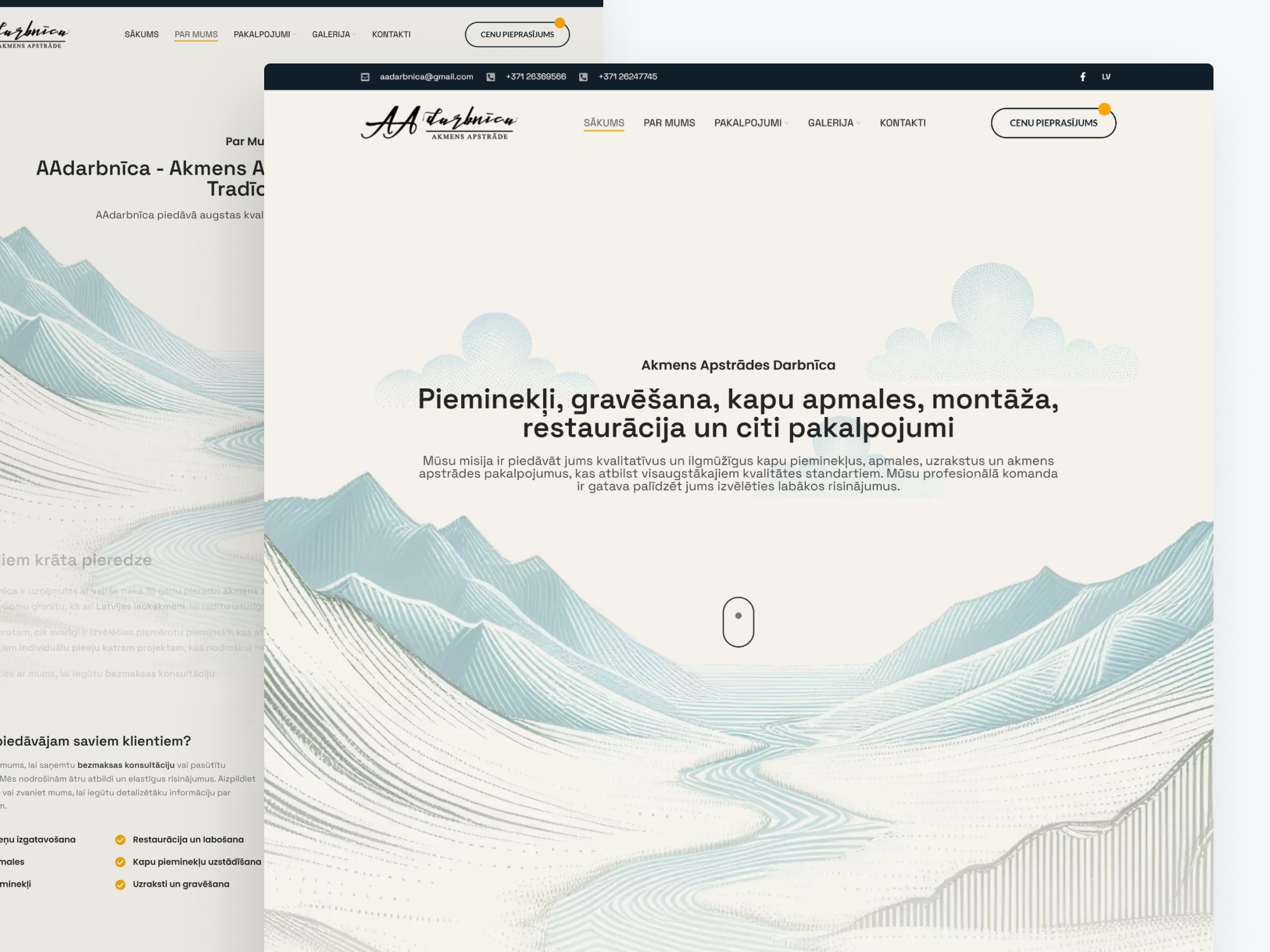Screen dimensions: 1270x952
Task: Open the Facebook icon in the header
Action: (1082, 76)
